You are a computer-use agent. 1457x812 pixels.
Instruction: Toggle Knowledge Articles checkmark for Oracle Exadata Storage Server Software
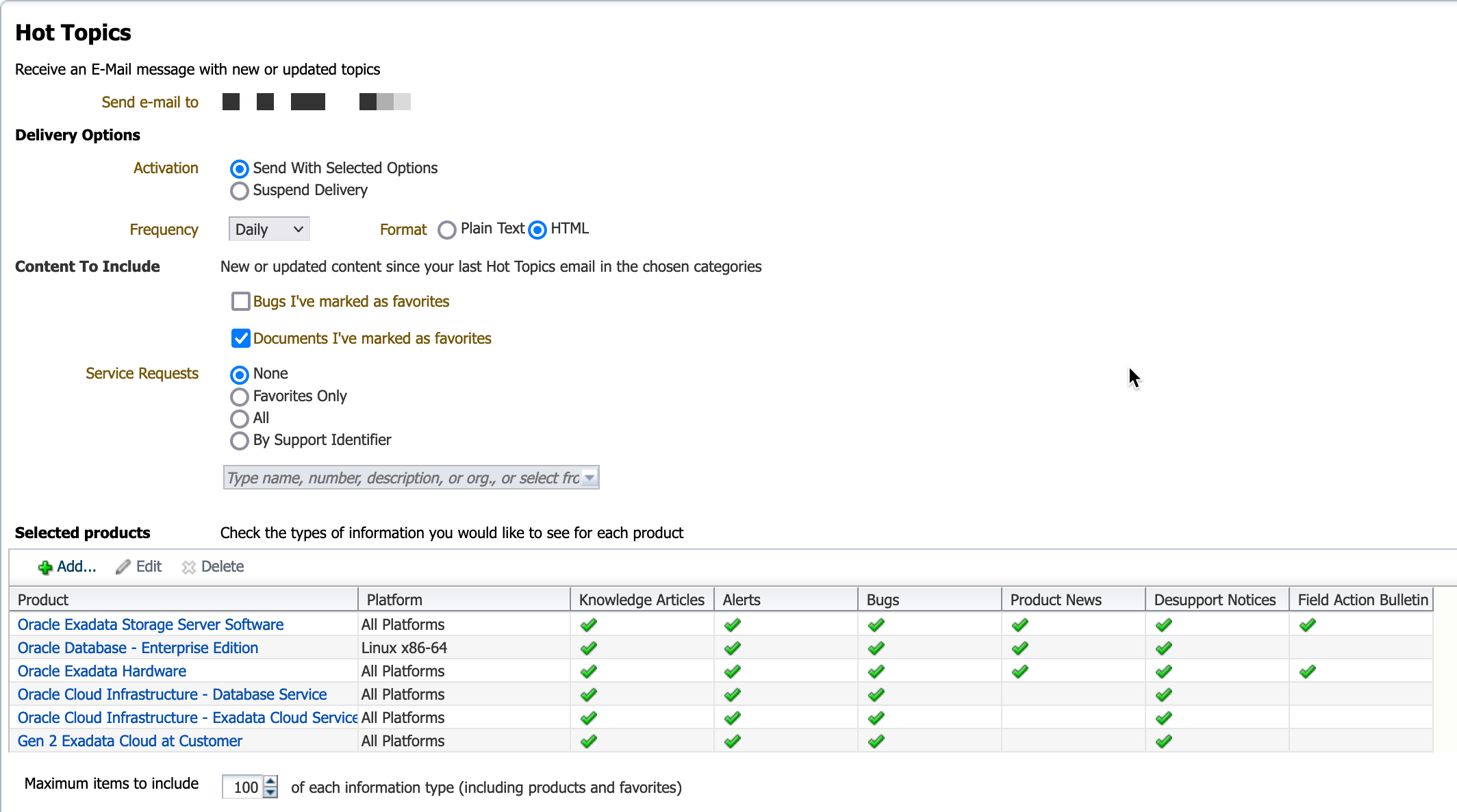(588, 624)
